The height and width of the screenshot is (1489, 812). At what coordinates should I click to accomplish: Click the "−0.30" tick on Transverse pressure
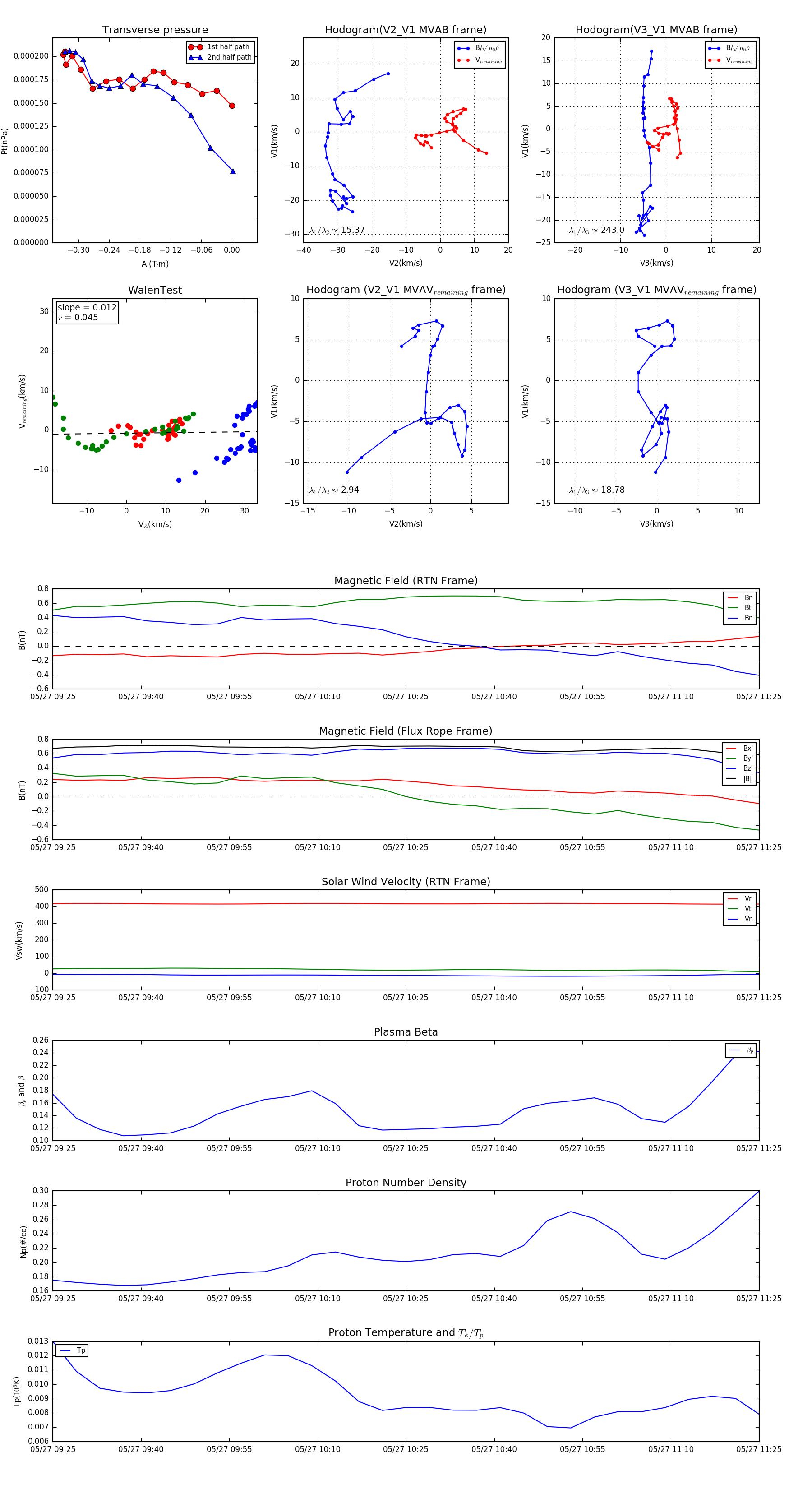pyautogui.click(x=78, y=250)
